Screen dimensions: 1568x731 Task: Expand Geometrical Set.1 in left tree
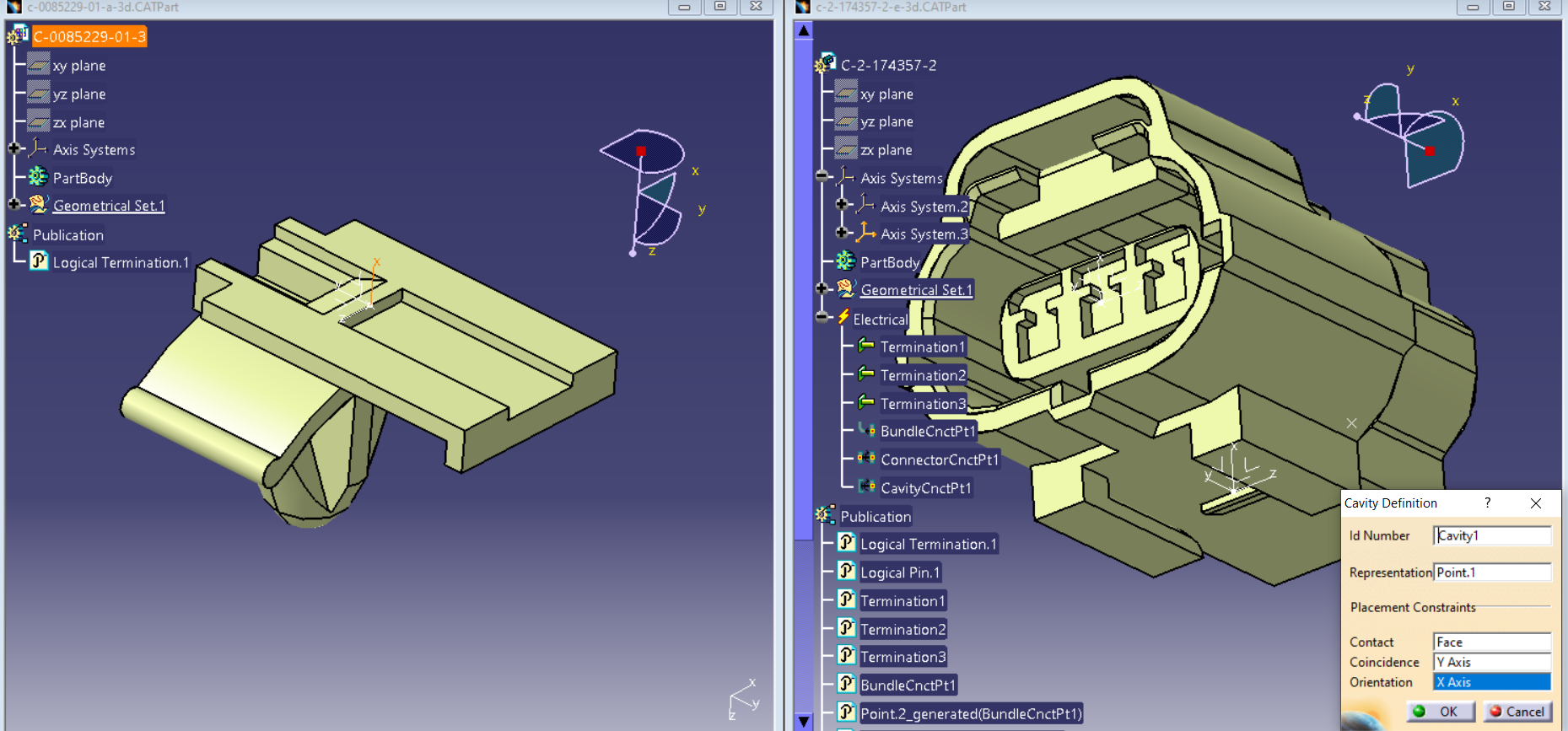pos(14,204)
